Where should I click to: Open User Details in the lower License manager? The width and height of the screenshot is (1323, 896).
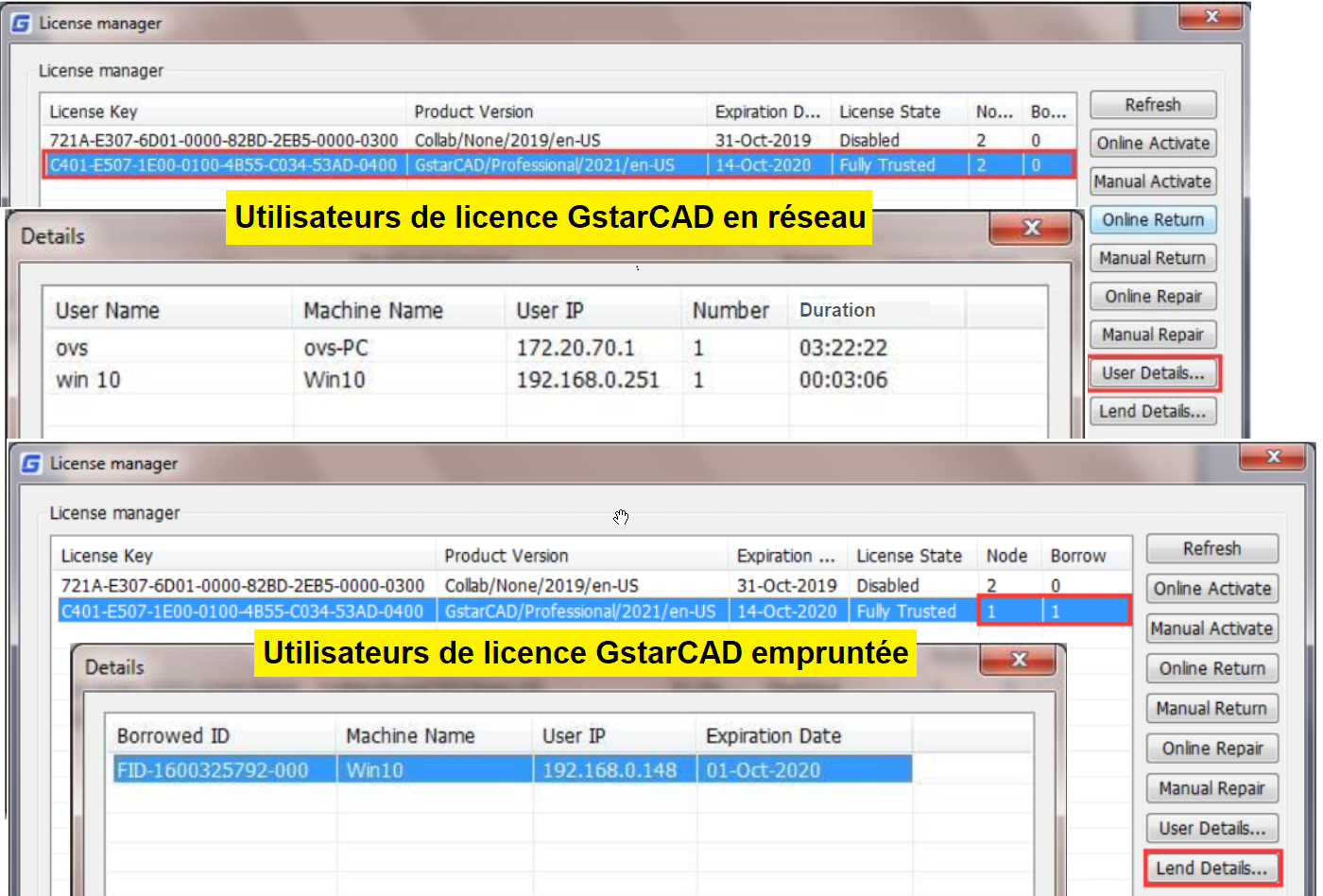pos(1212,828)
